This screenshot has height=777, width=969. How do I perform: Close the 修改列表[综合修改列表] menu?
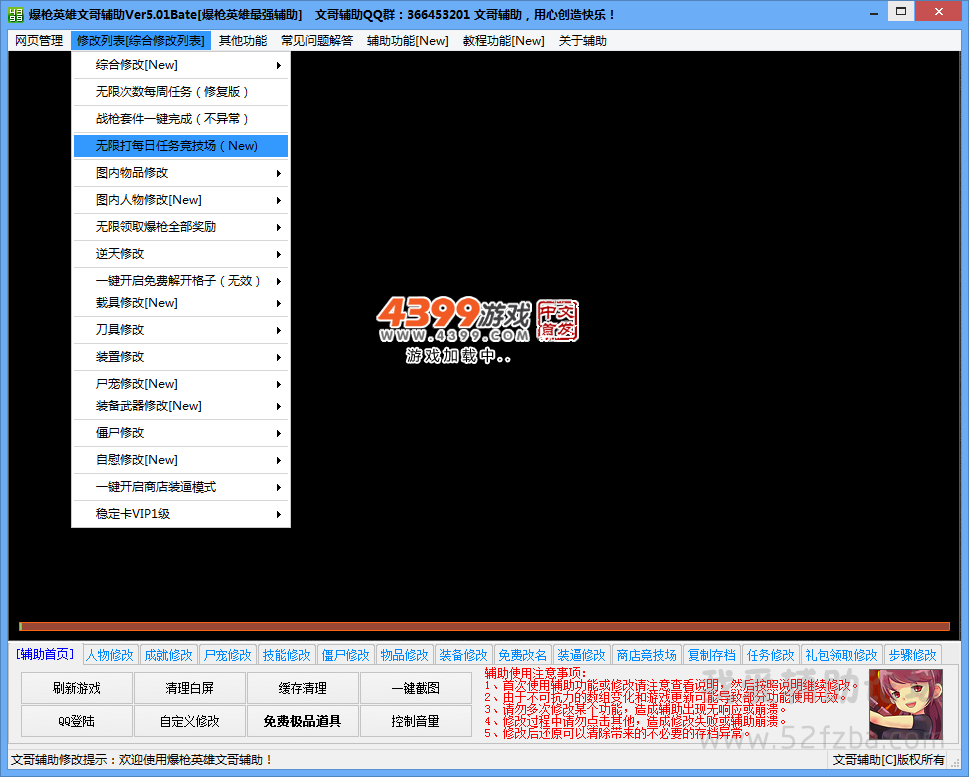click(141, 41)
